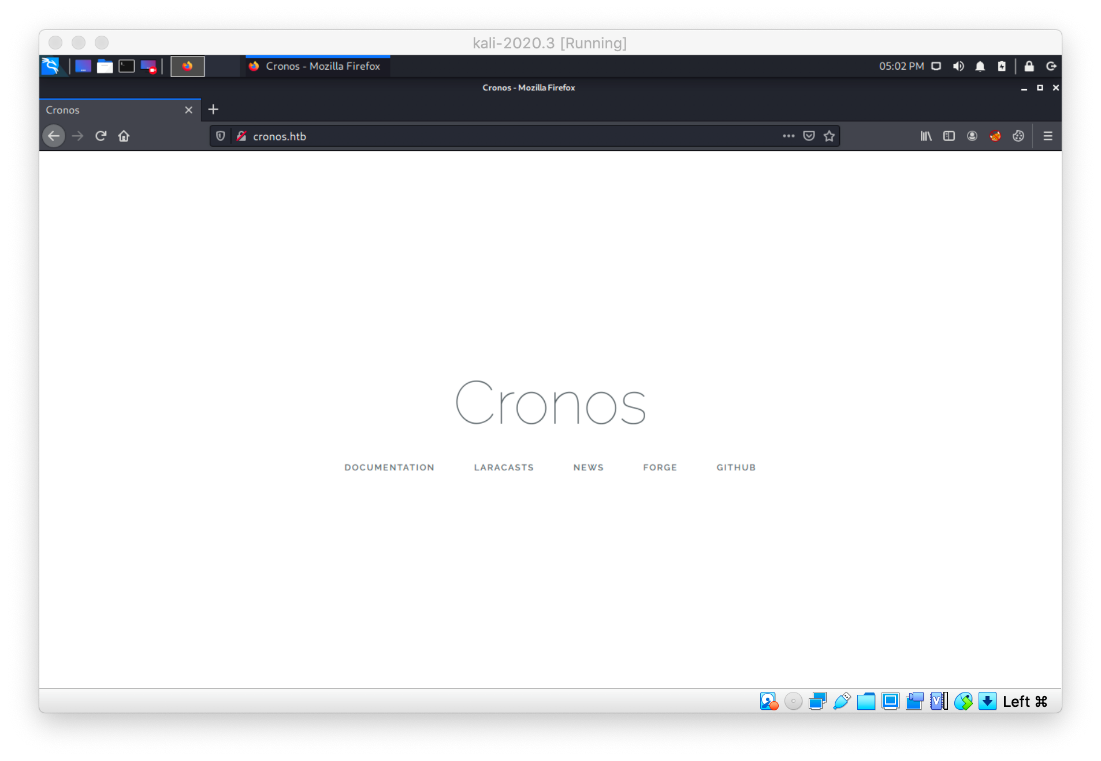Open the Firefox hamburger menu

[1047, 136]
